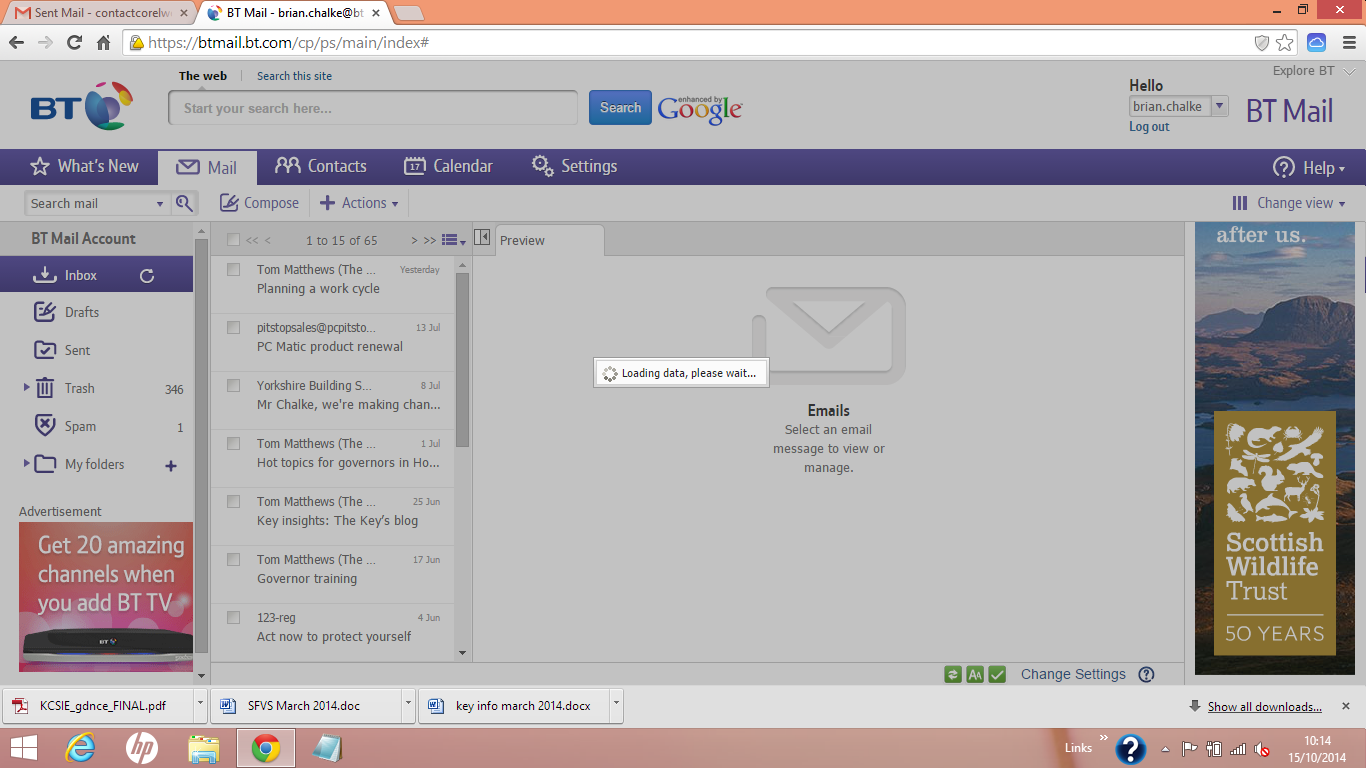1366x768 pixels.
Task: Add a new folder with plus icon
Action: (171, 465)
